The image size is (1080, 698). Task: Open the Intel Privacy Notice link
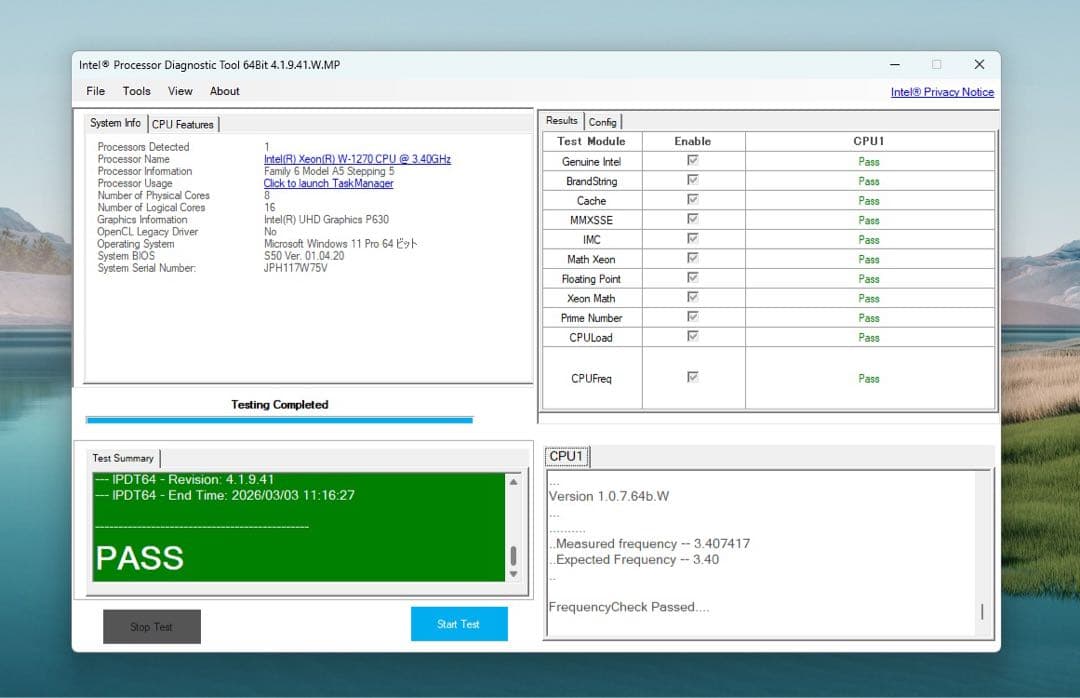(942, 92)
